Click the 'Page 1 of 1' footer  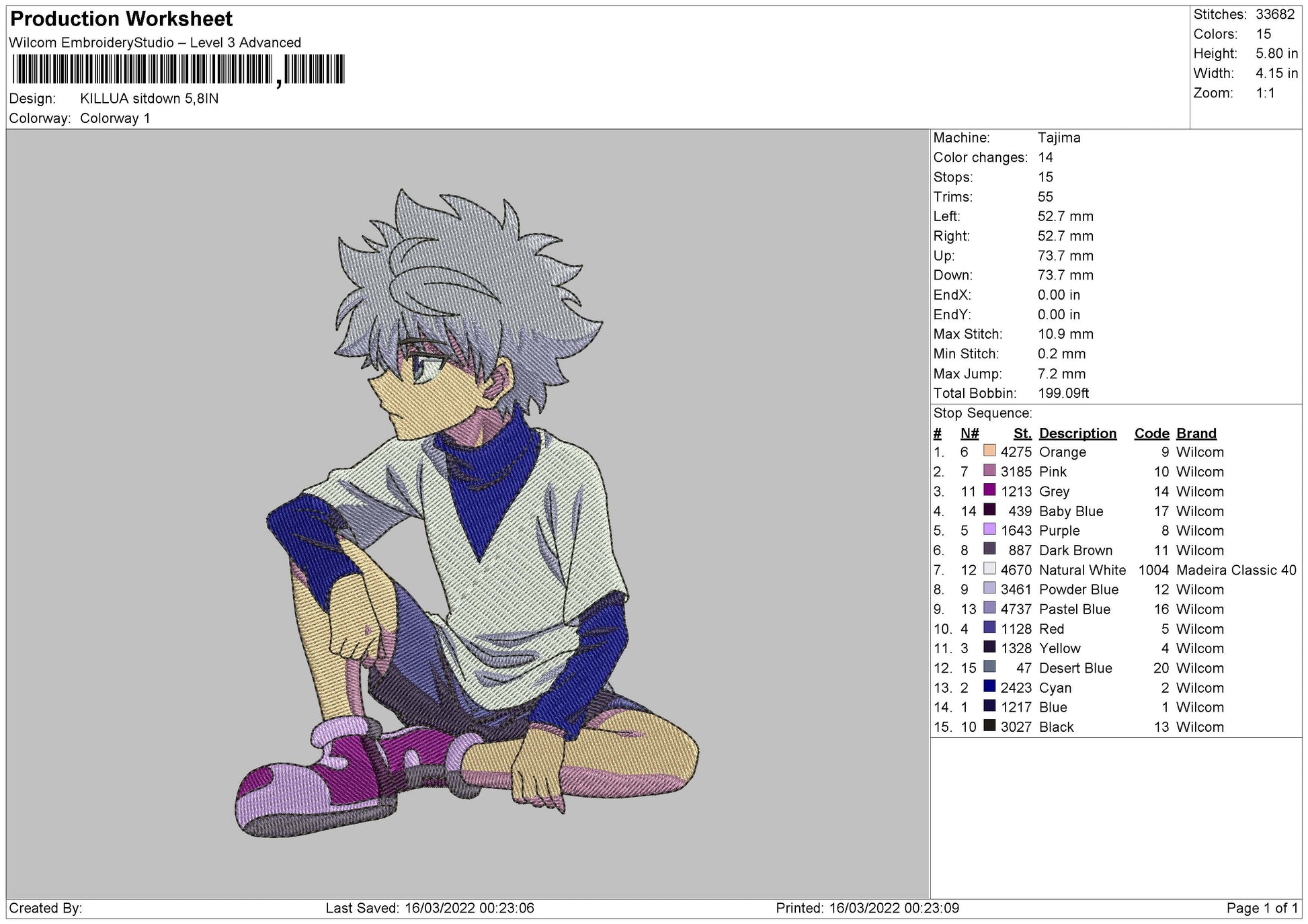(1262, 909)
